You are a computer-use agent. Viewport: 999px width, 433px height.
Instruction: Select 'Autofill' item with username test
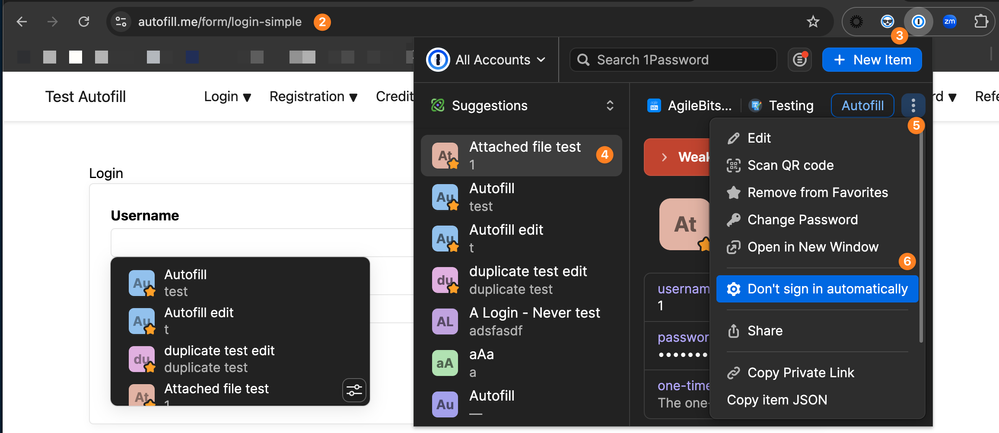(521, 197)
